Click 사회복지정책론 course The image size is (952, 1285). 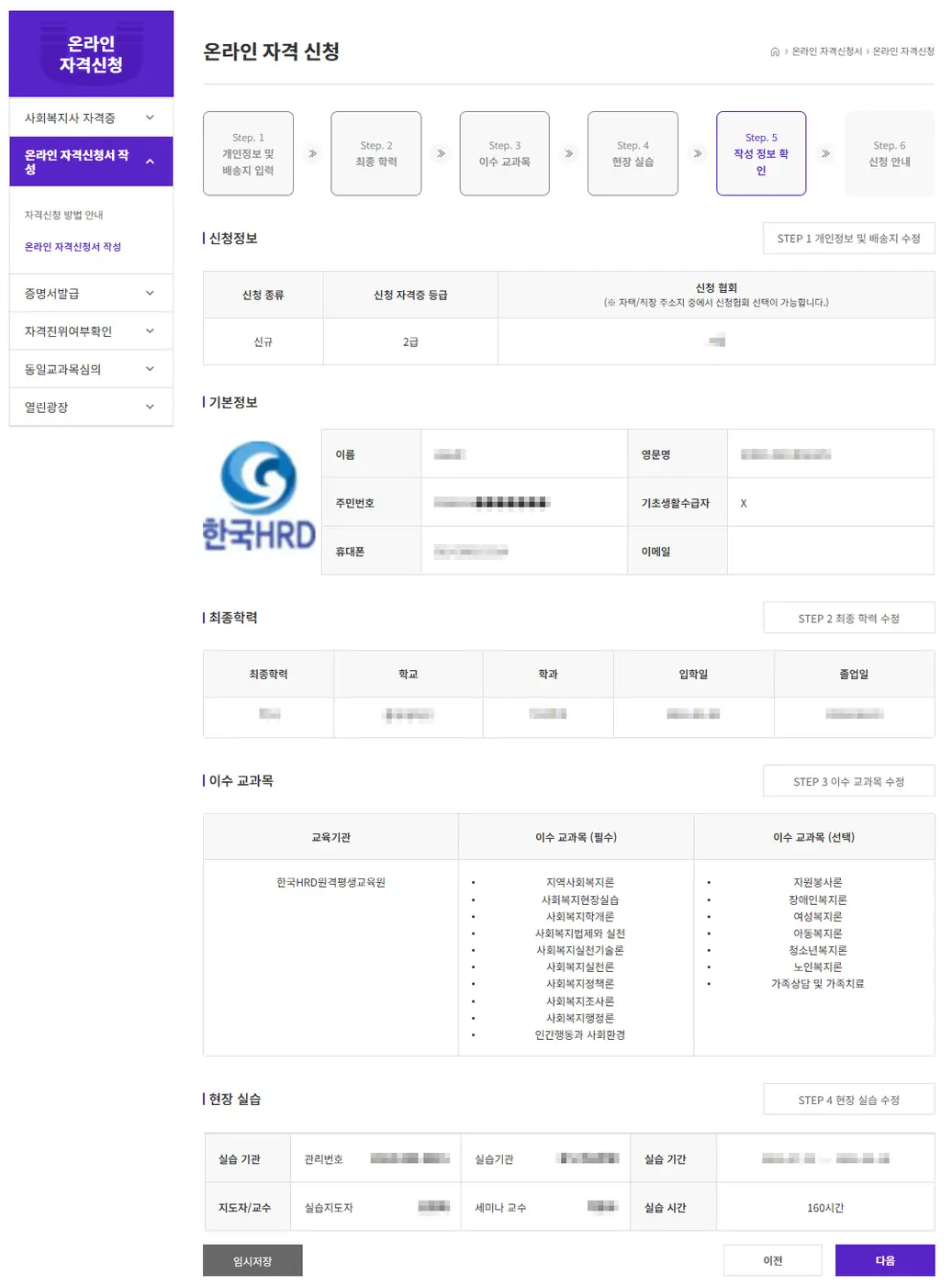pos(580,983)
